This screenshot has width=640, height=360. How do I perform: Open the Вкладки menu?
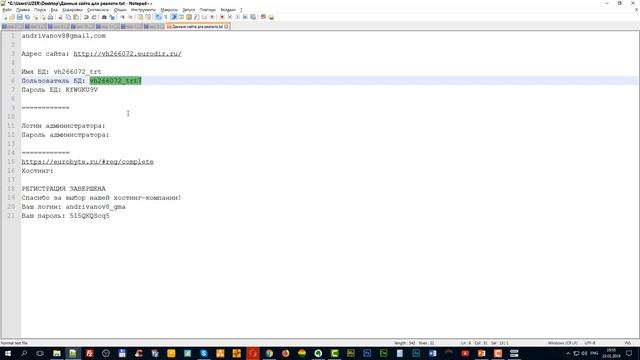tap(228, 10)
